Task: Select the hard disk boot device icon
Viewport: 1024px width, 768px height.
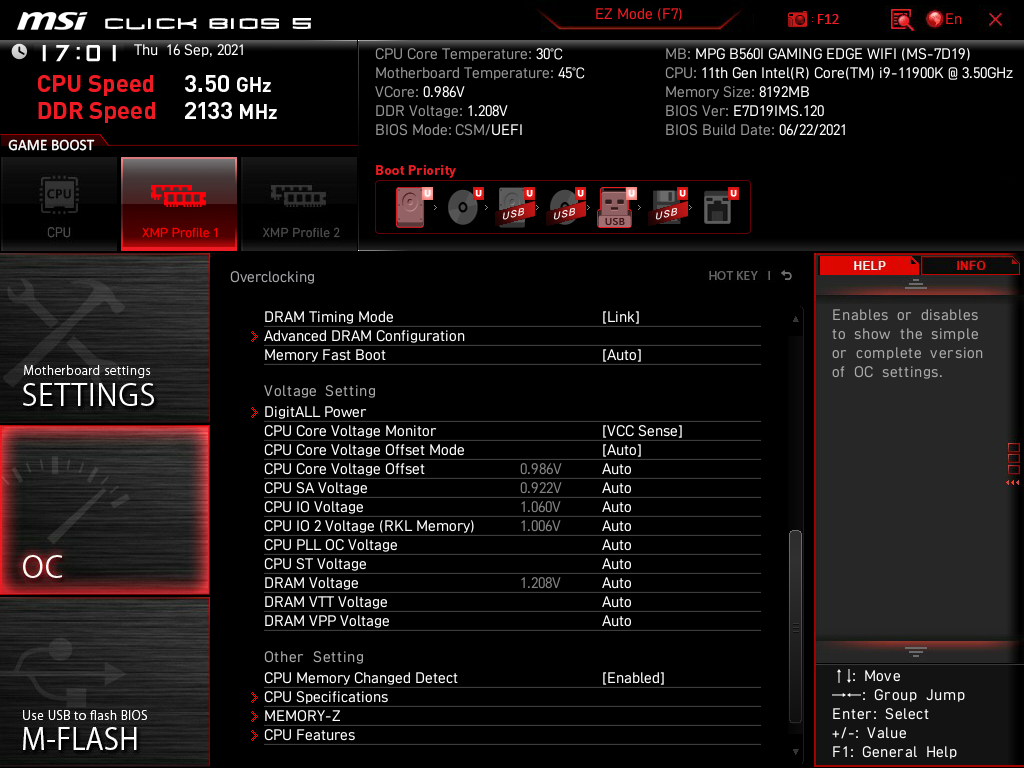Action: [411, 207]
